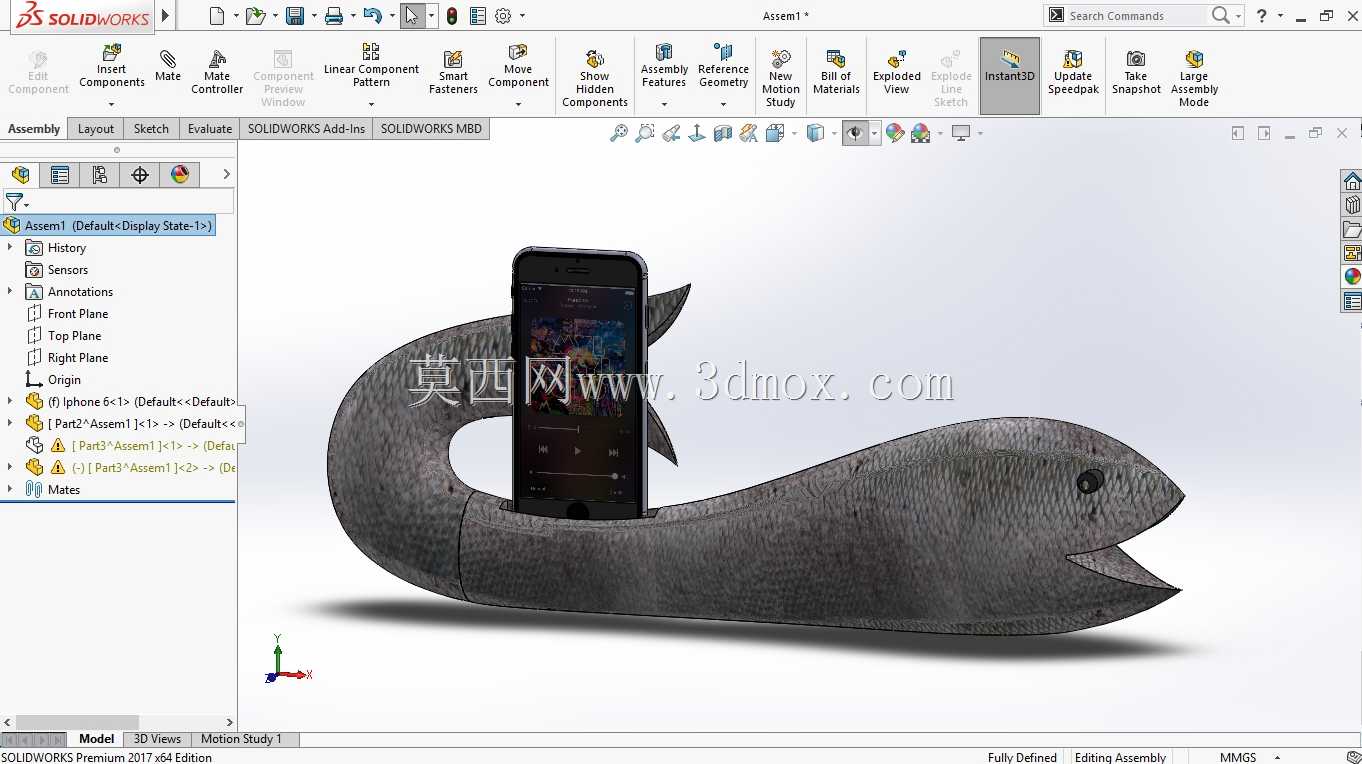Open the File Properties list icon
The image size is (1362, 764).
coord(477,16)
